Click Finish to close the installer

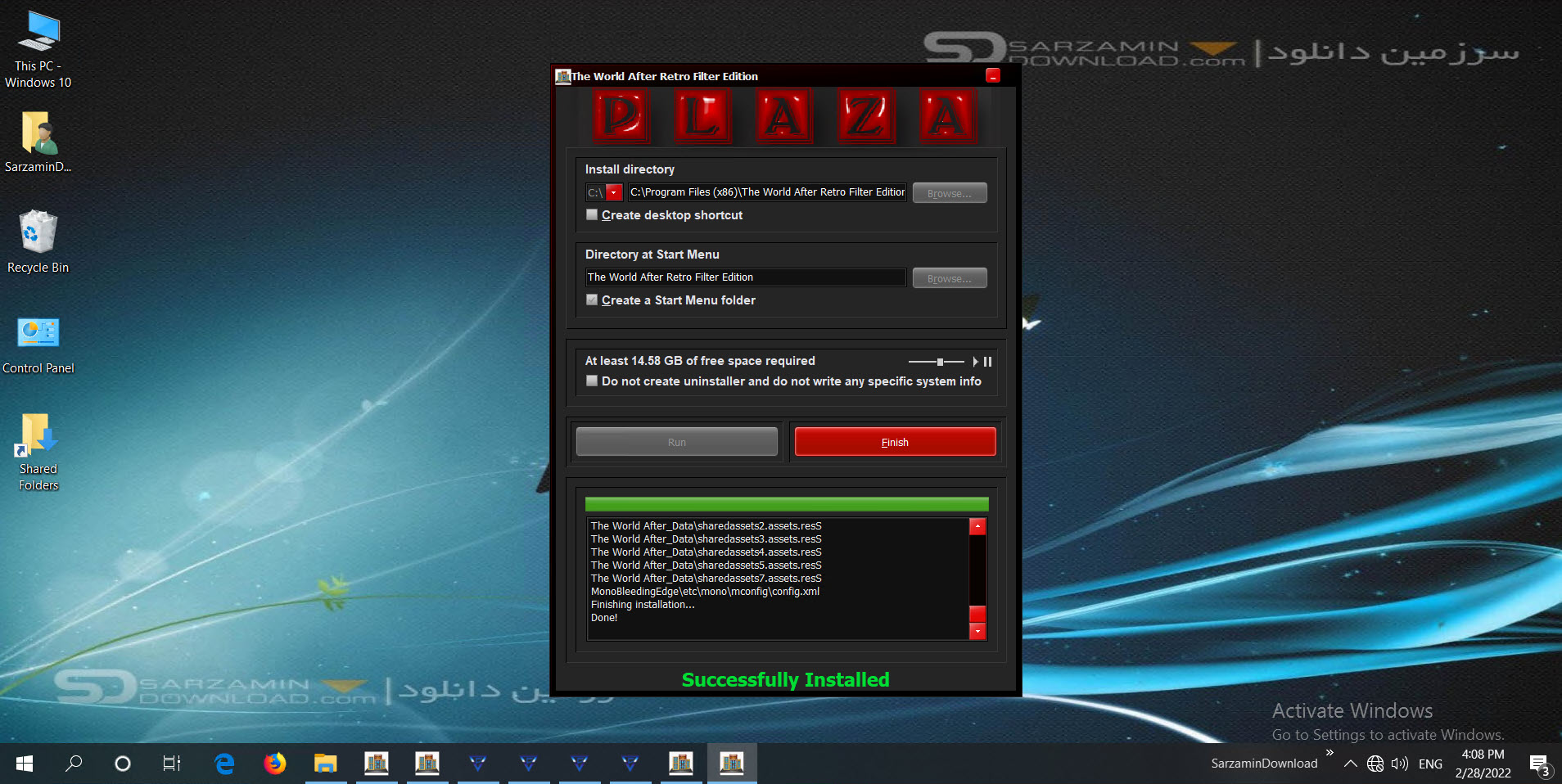coord(895,442)
